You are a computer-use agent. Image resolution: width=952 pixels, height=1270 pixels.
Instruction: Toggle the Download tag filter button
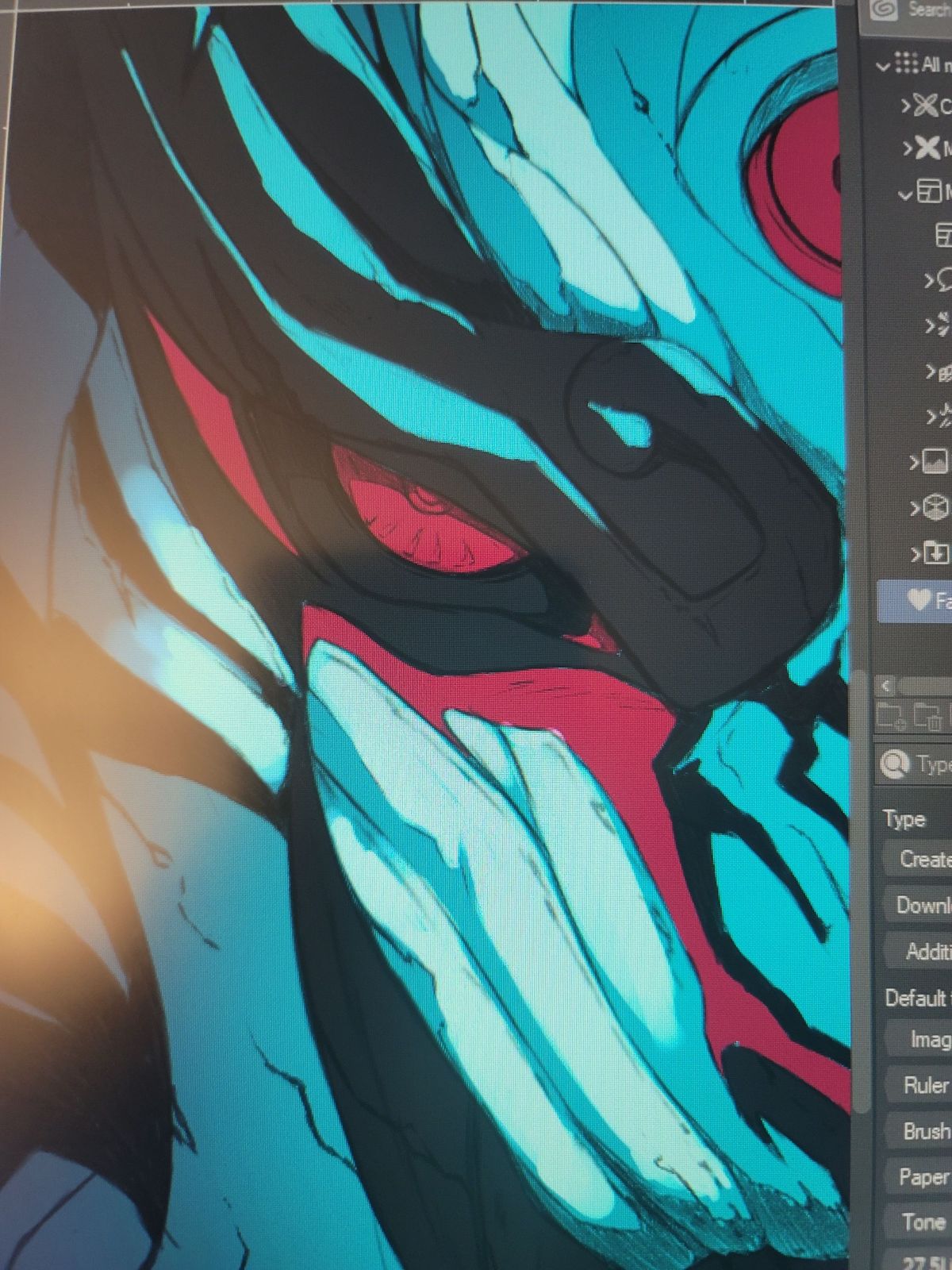click(x=919, y=905)
